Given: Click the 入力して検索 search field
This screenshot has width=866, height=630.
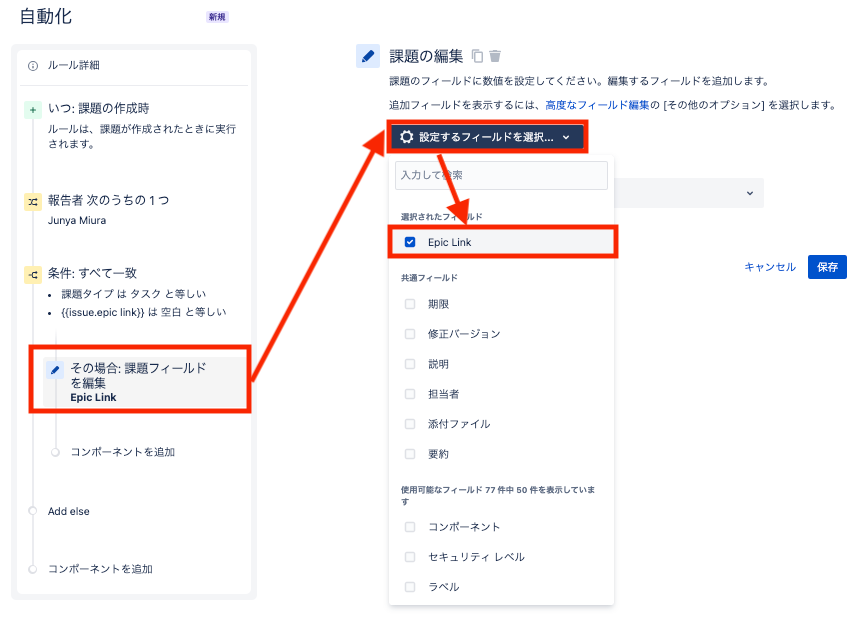Looking at the screenshot, I should (501, 175).
